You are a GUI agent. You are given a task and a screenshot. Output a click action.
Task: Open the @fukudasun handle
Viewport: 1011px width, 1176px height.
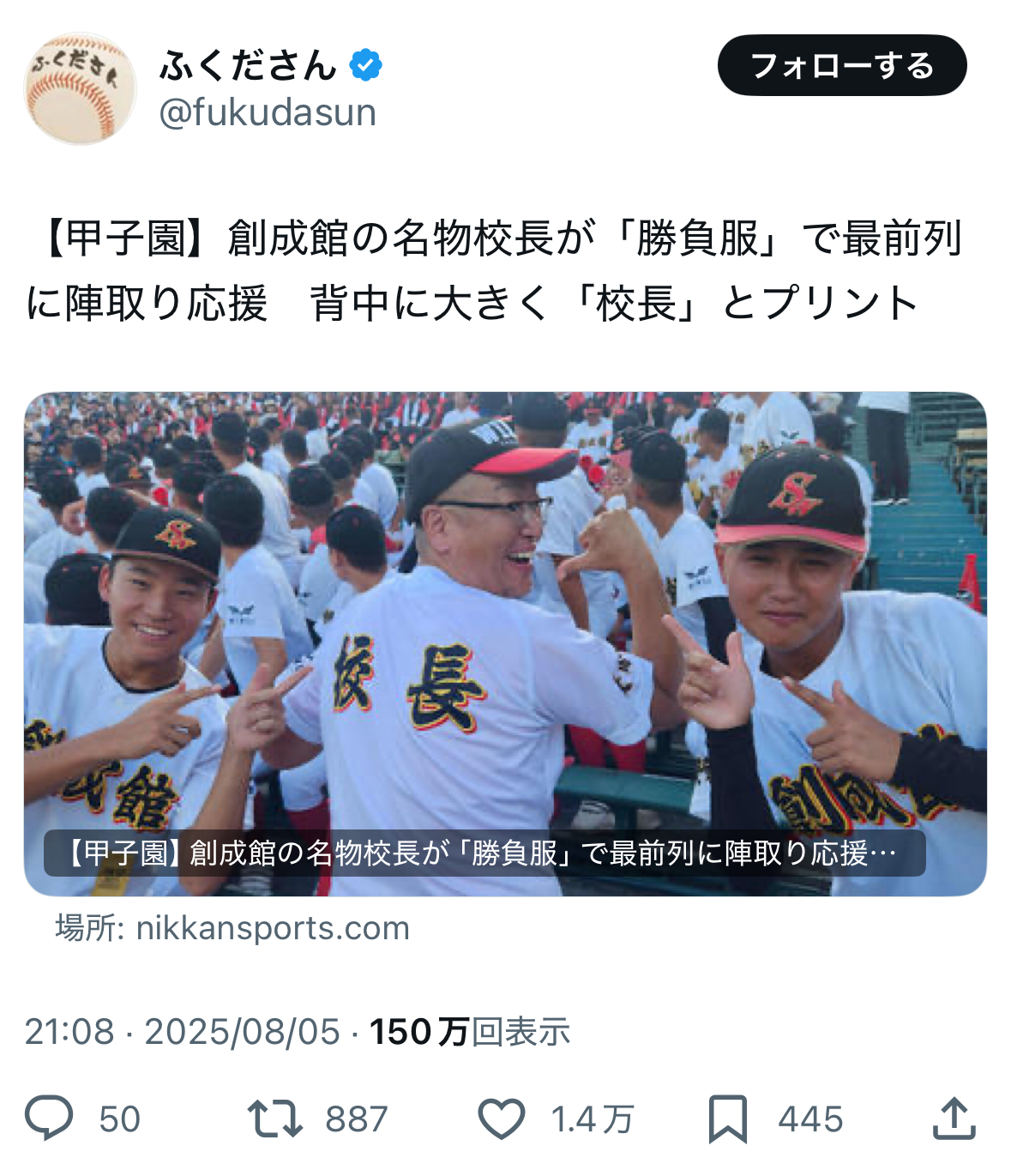268,112
